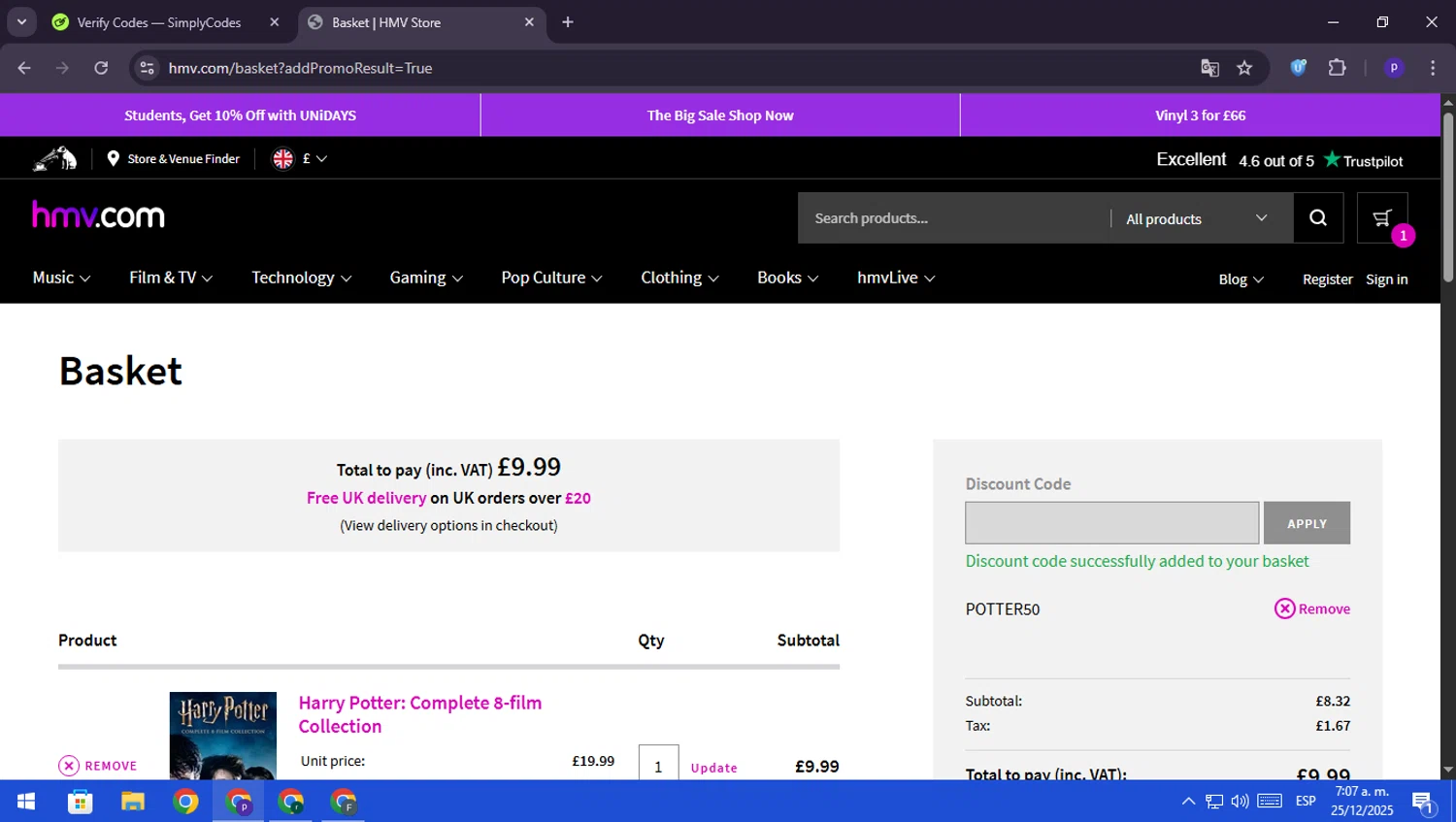Open File Explorer from taskbar

point(133,802)
